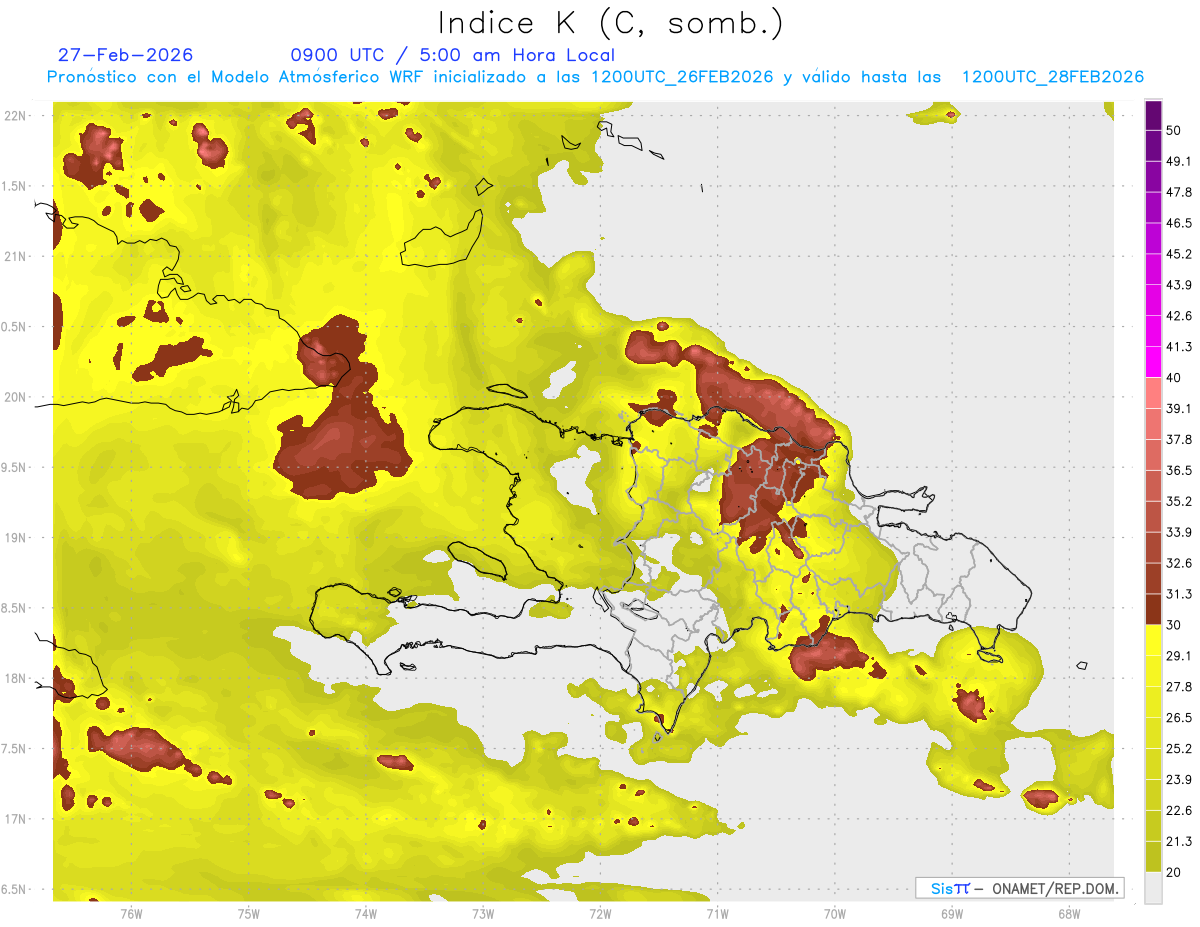Click the '22N' latitude axis label
The width and height of the screenshot is (1200, 927).
[17, 116]
